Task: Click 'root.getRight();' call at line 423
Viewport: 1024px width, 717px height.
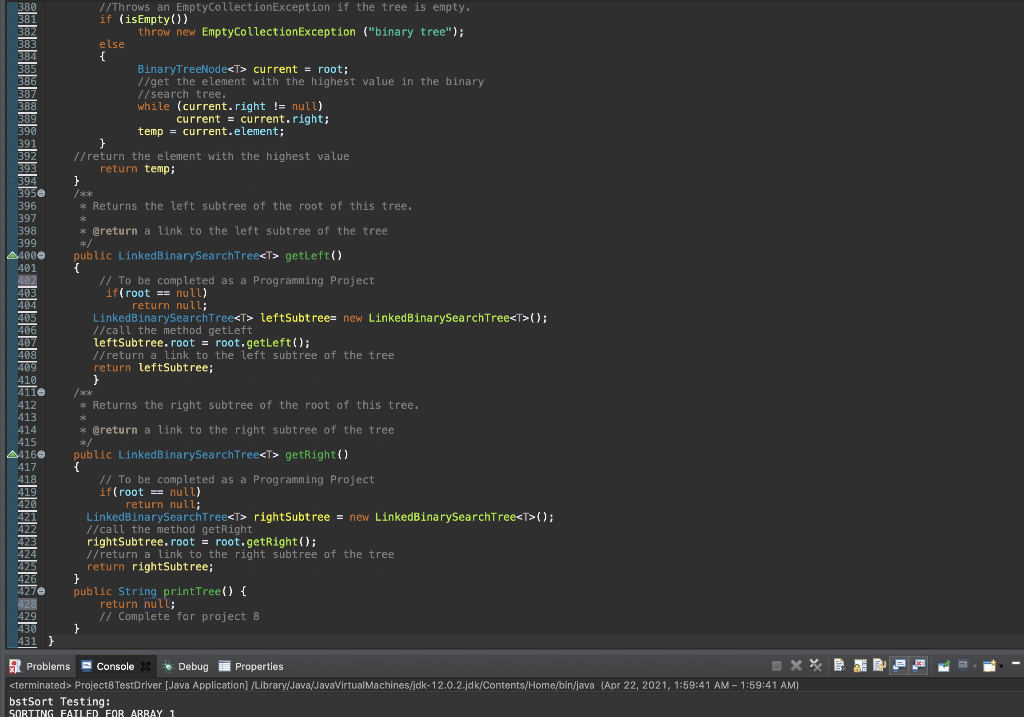Action: 266,542
